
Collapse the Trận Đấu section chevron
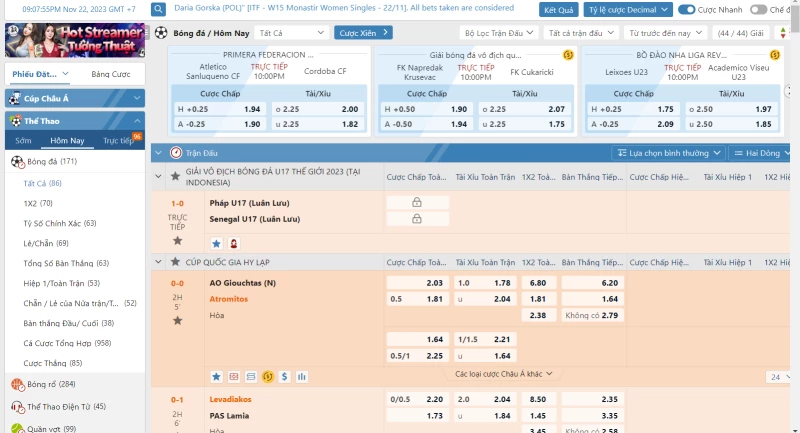click(x=158, y=152)
